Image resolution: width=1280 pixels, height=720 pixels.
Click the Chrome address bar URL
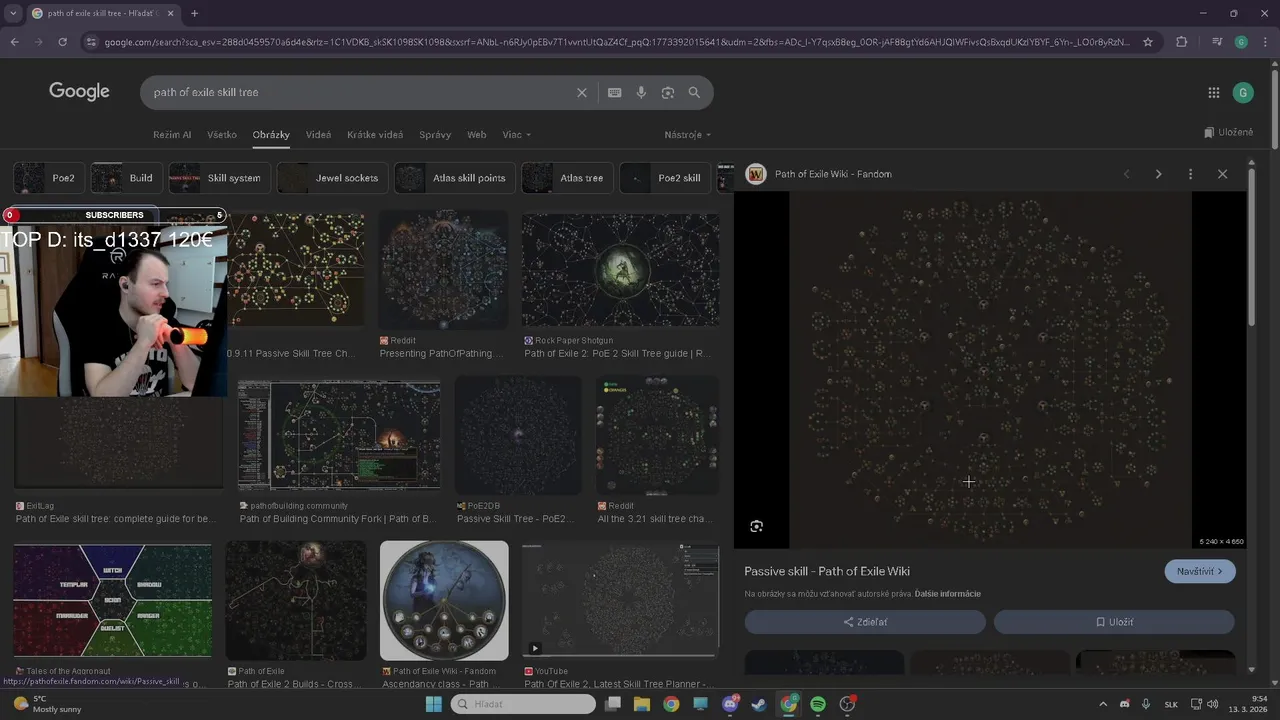coord(617,42)
